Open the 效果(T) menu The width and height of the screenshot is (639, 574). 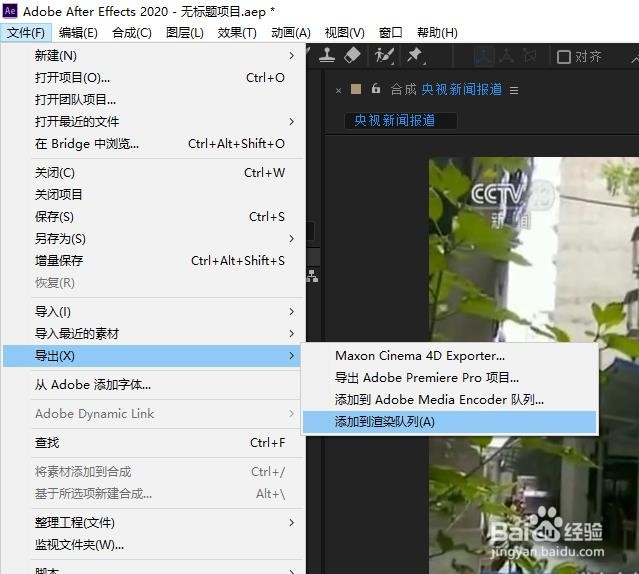click(x=237, y=33)
